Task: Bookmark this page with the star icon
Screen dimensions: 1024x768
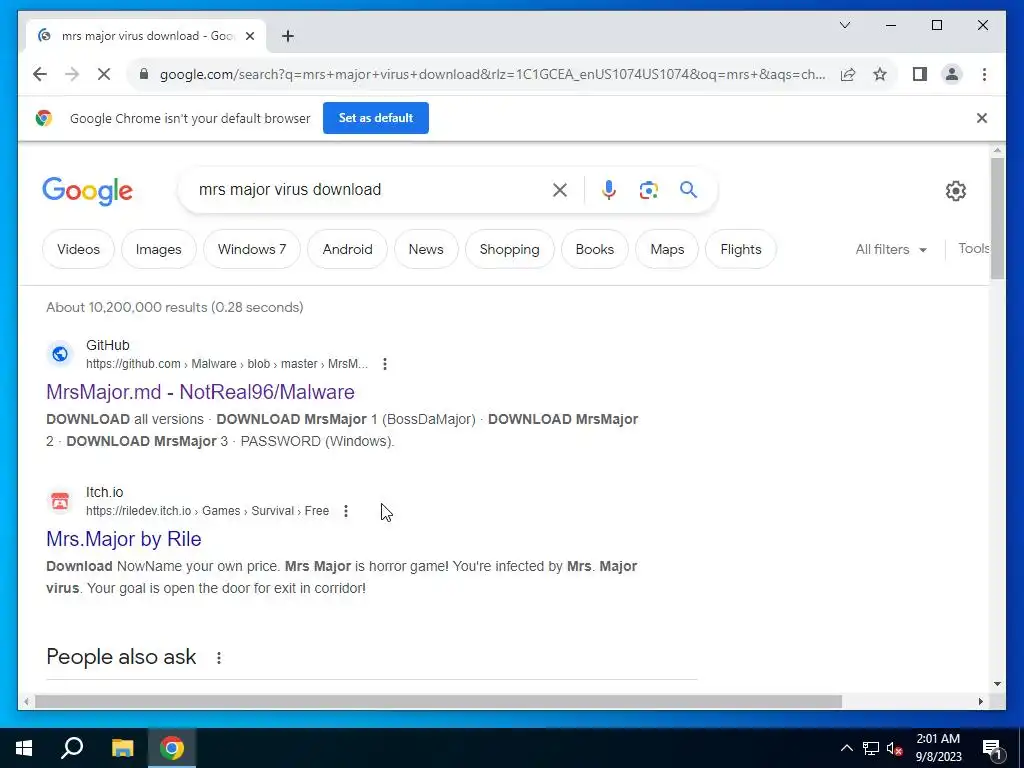Action: point(880,74)
